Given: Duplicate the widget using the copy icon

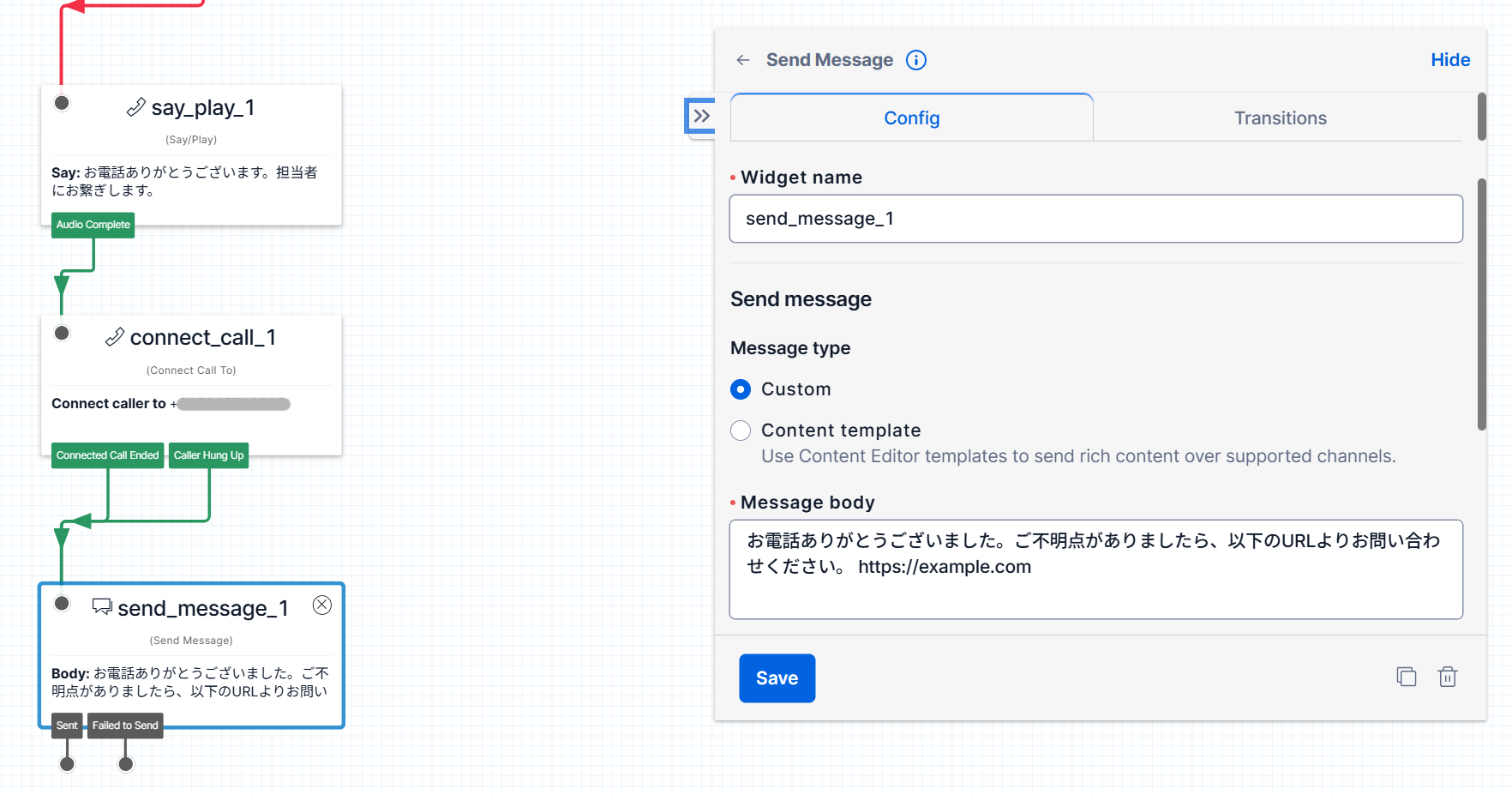Looking at the screenshot, I should click(x=1406, y=677).
